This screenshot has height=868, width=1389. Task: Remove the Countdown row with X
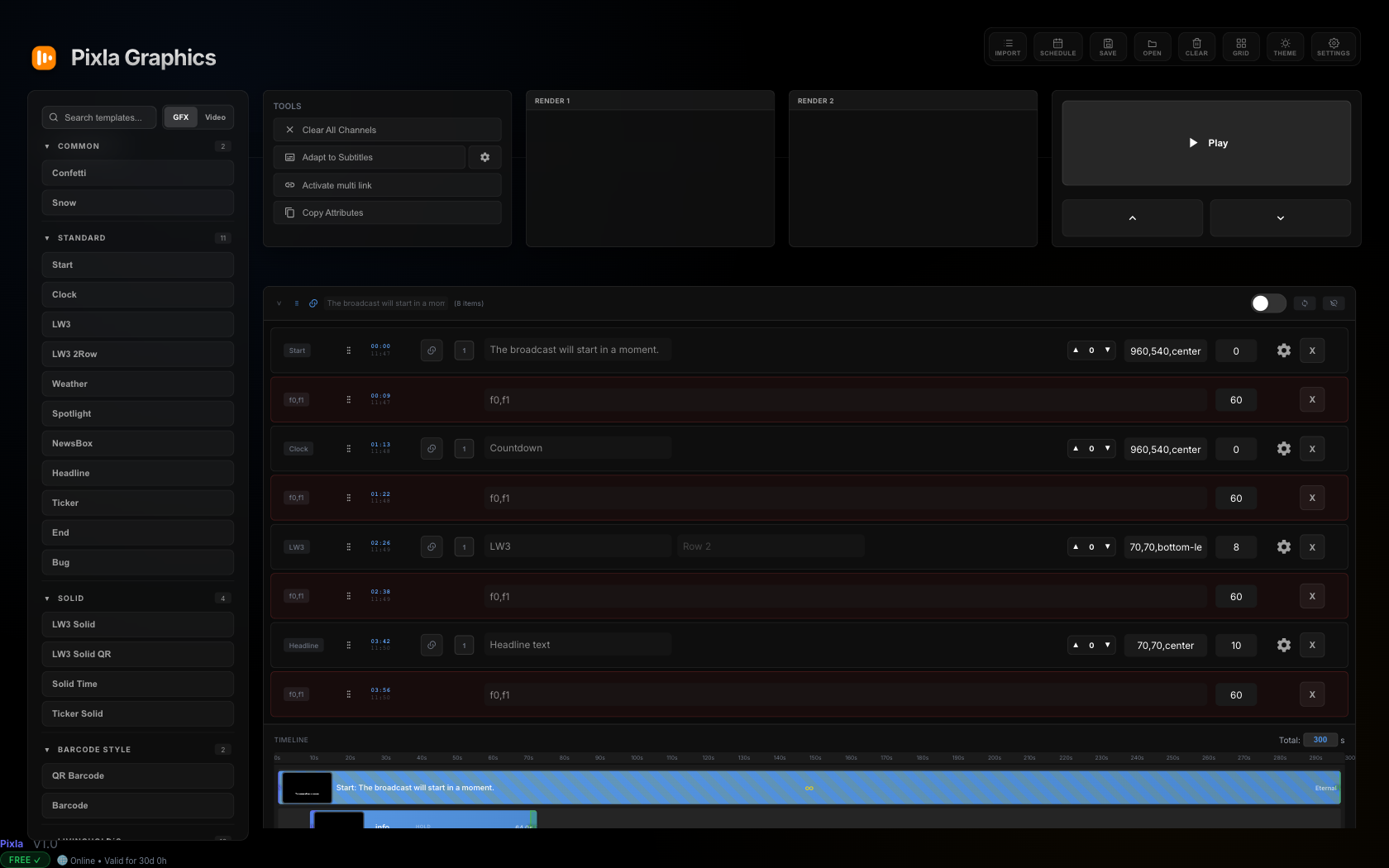[x=1312, y=449]
